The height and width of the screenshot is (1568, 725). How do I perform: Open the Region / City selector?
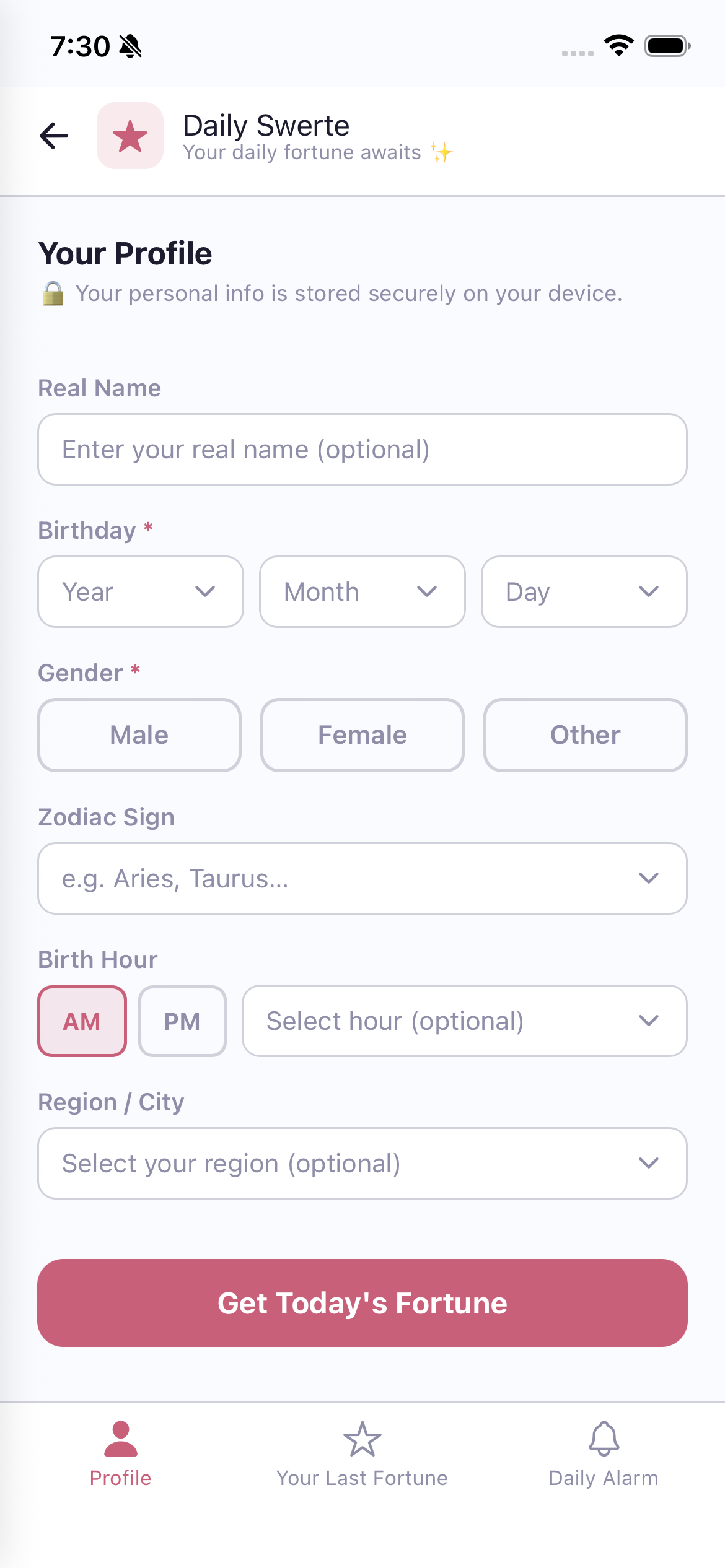click(362, 1164)
